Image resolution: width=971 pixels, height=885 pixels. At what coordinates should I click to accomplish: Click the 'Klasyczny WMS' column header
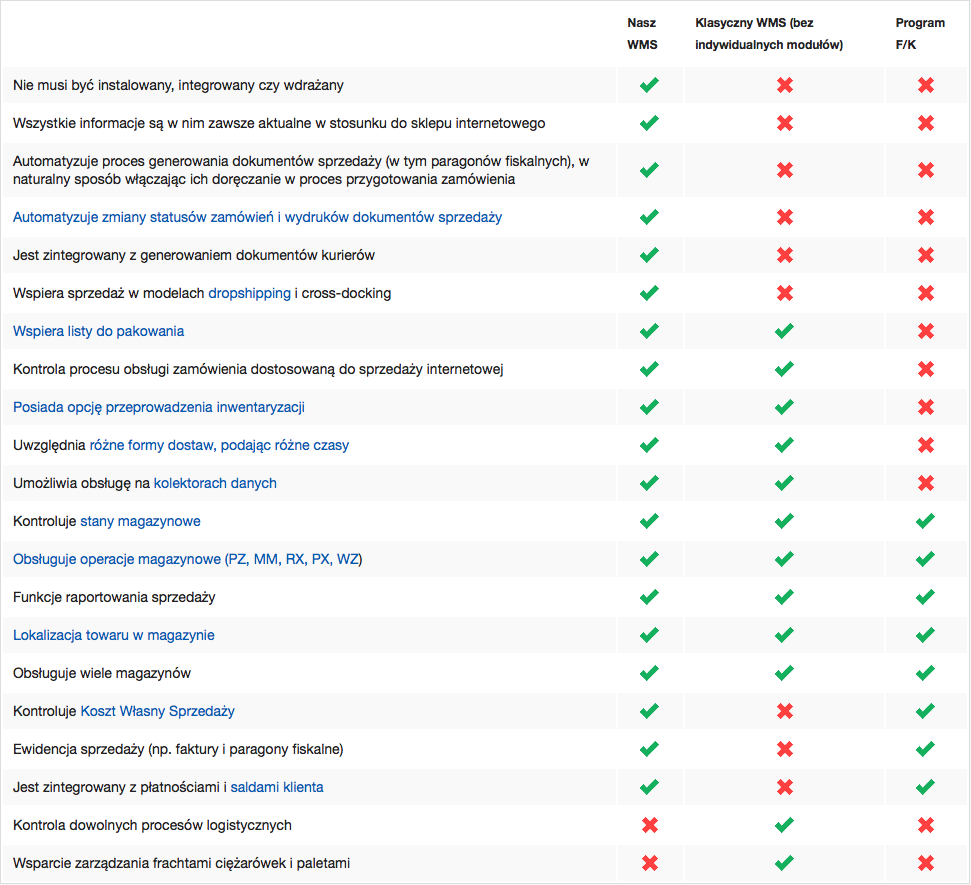point(769,33)
